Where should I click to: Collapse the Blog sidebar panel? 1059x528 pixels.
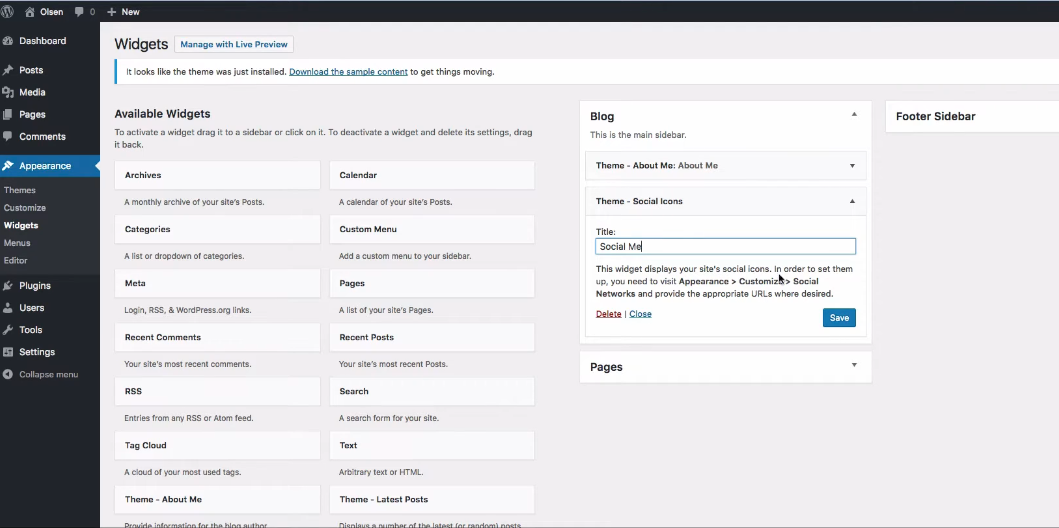pyautogui.click(x=853, y=115)
